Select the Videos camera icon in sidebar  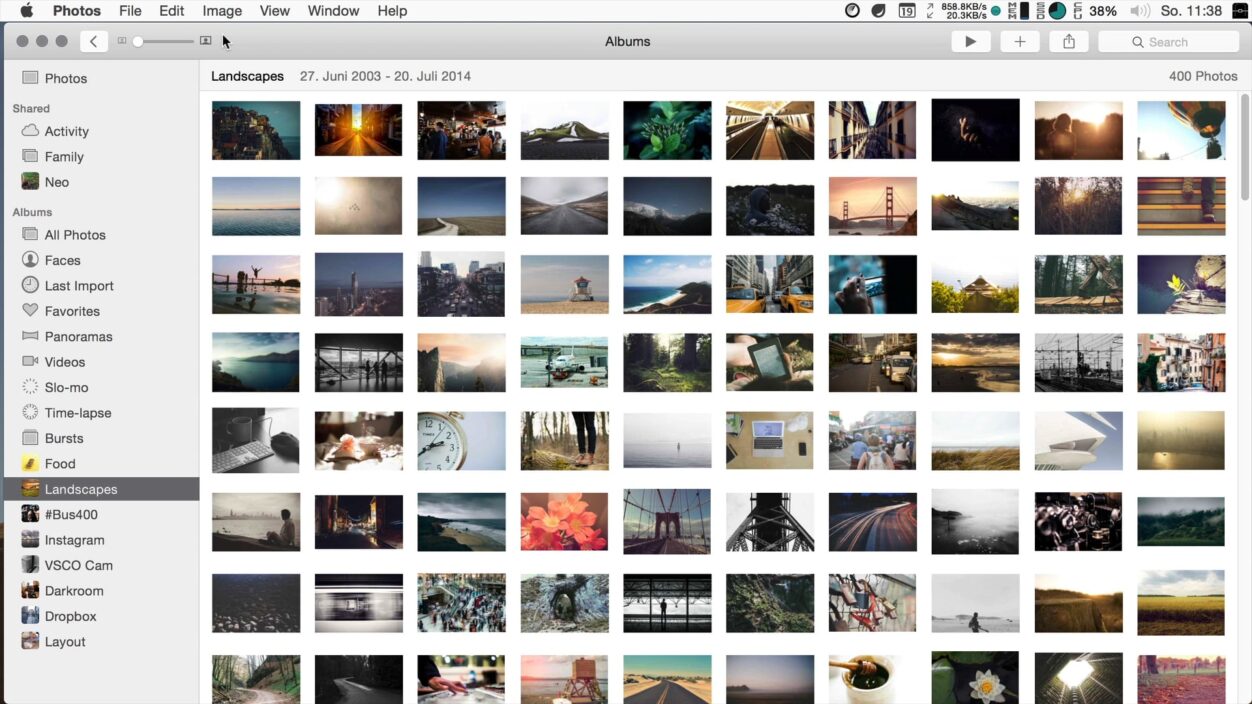(30, 362)
